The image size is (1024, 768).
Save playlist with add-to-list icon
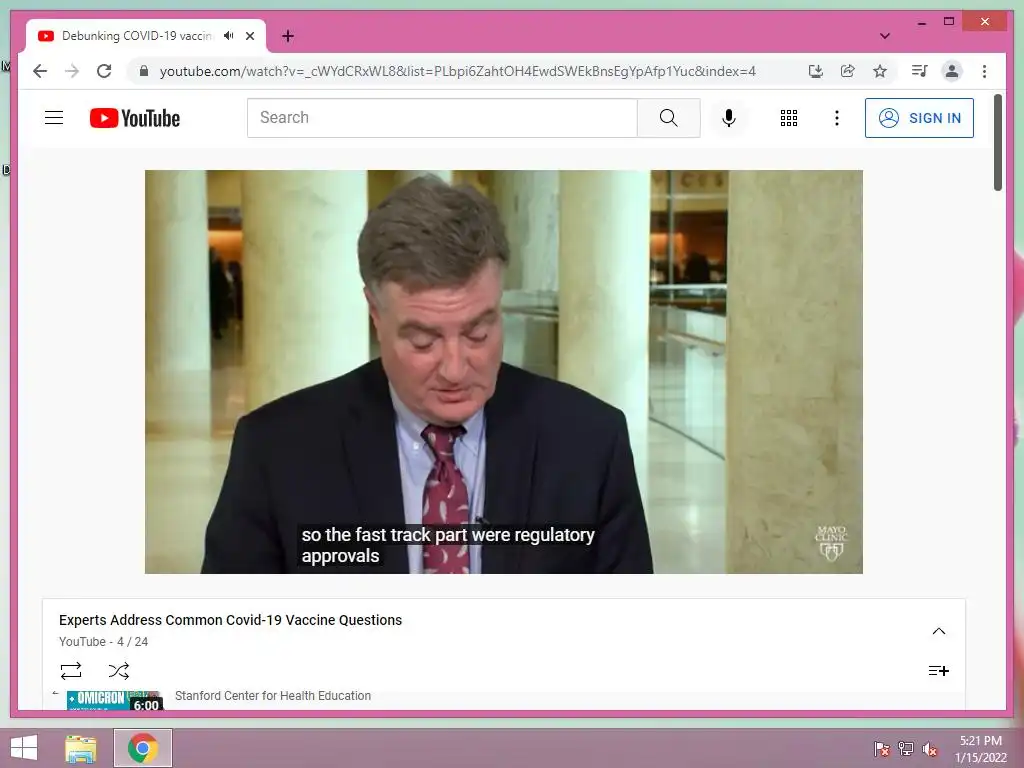938,671
